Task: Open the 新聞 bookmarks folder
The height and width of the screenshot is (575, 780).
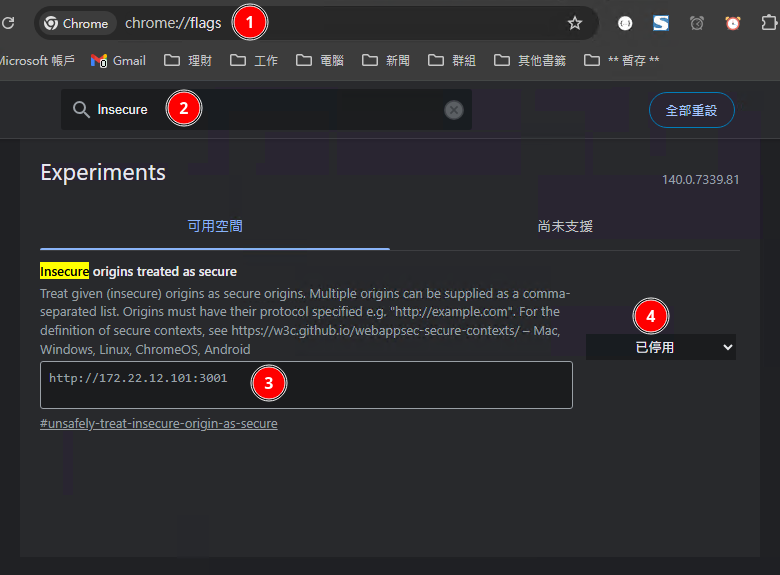Action: click(385, 61)
